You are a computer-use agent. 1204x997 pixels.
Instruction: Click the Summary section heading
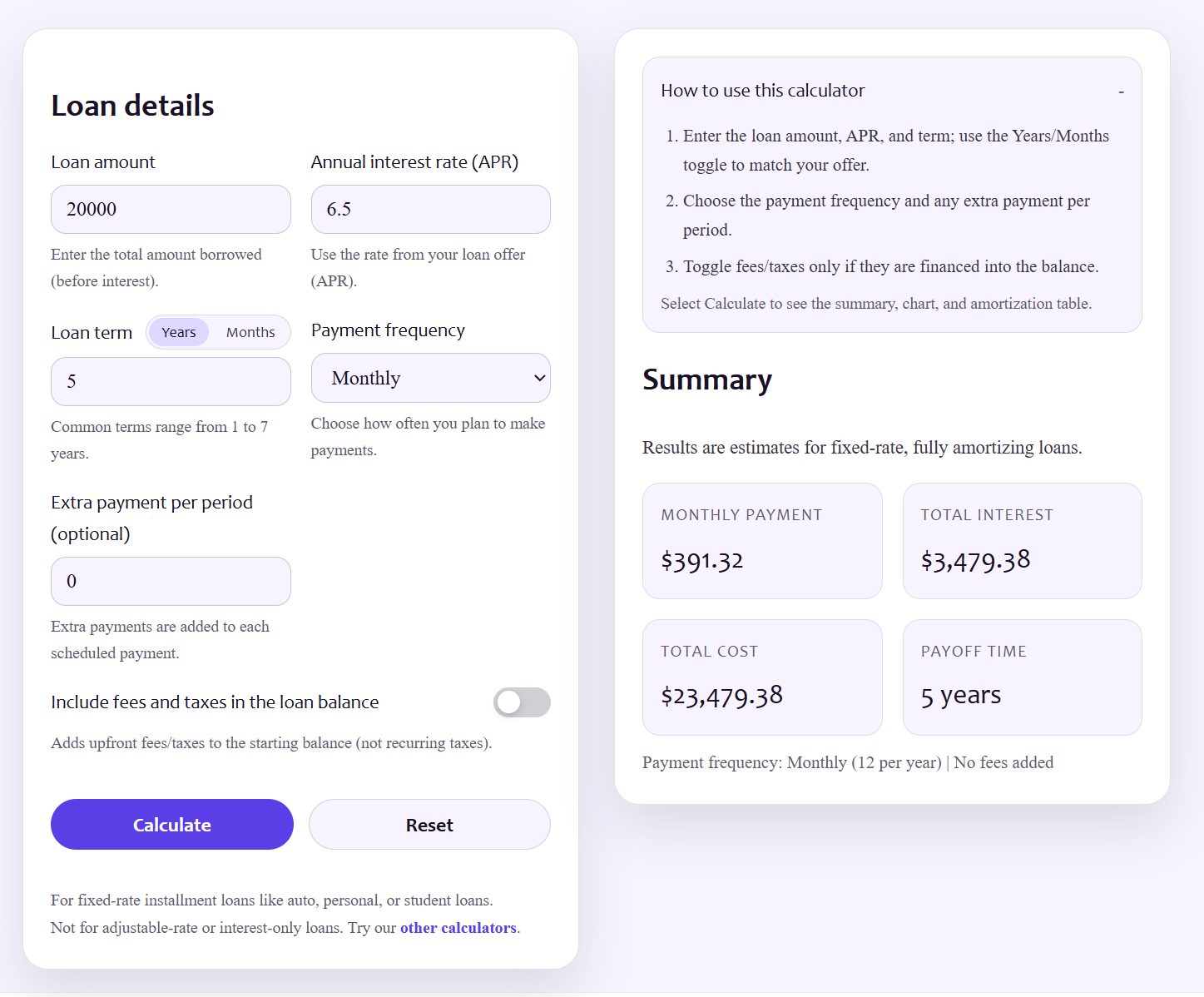(x=706, y=380)
